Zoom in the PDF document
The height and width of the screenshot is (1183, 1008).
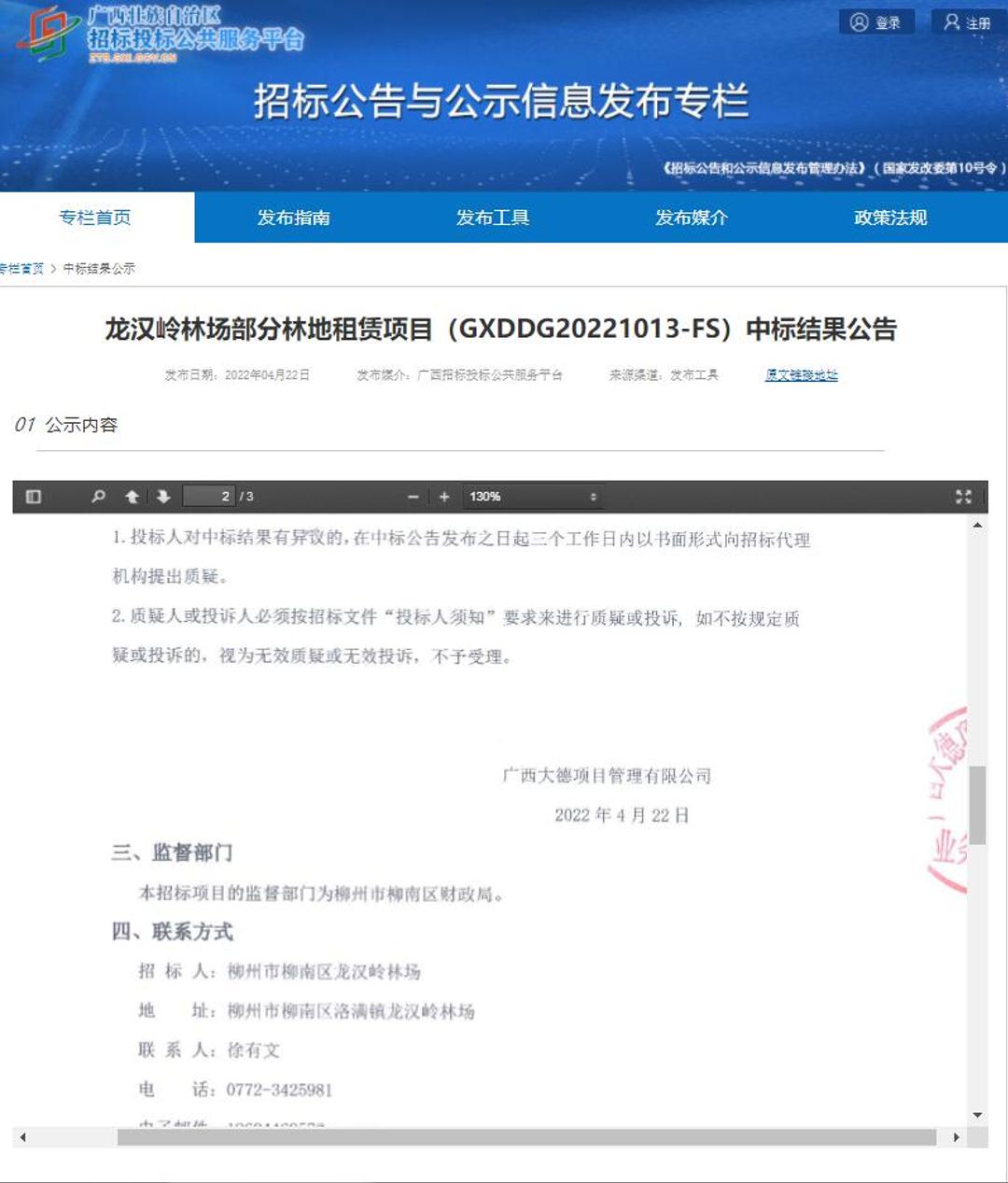444,497
